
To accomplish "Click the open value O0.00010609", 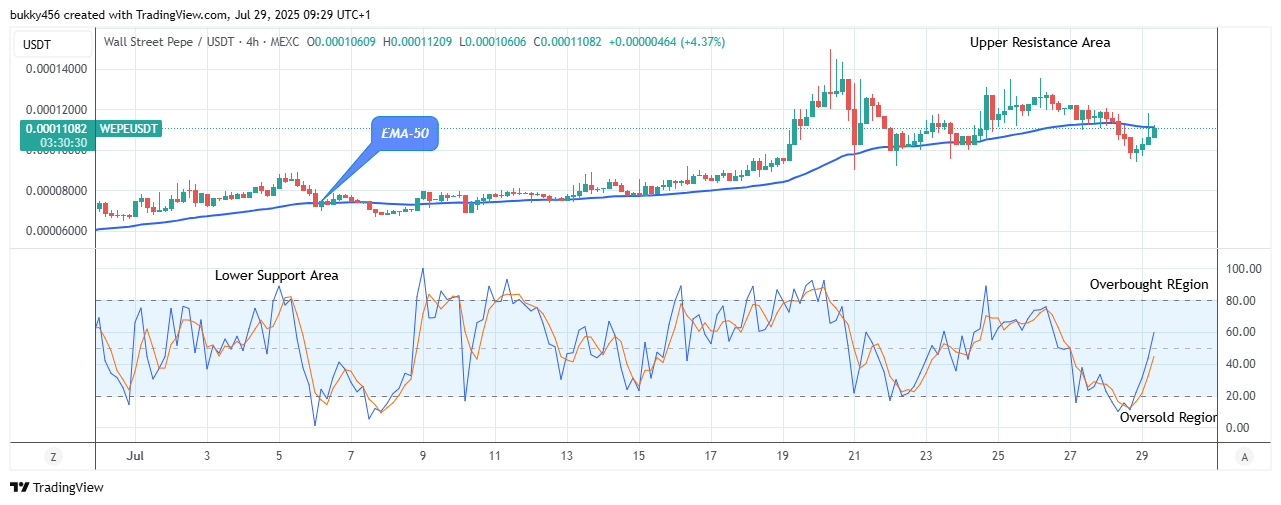I will 343,42.
